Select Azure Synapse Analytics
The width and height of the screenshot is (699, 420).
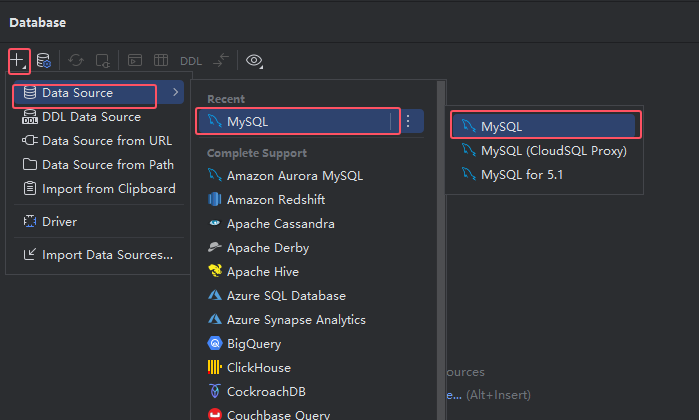(x=311, y=320)
